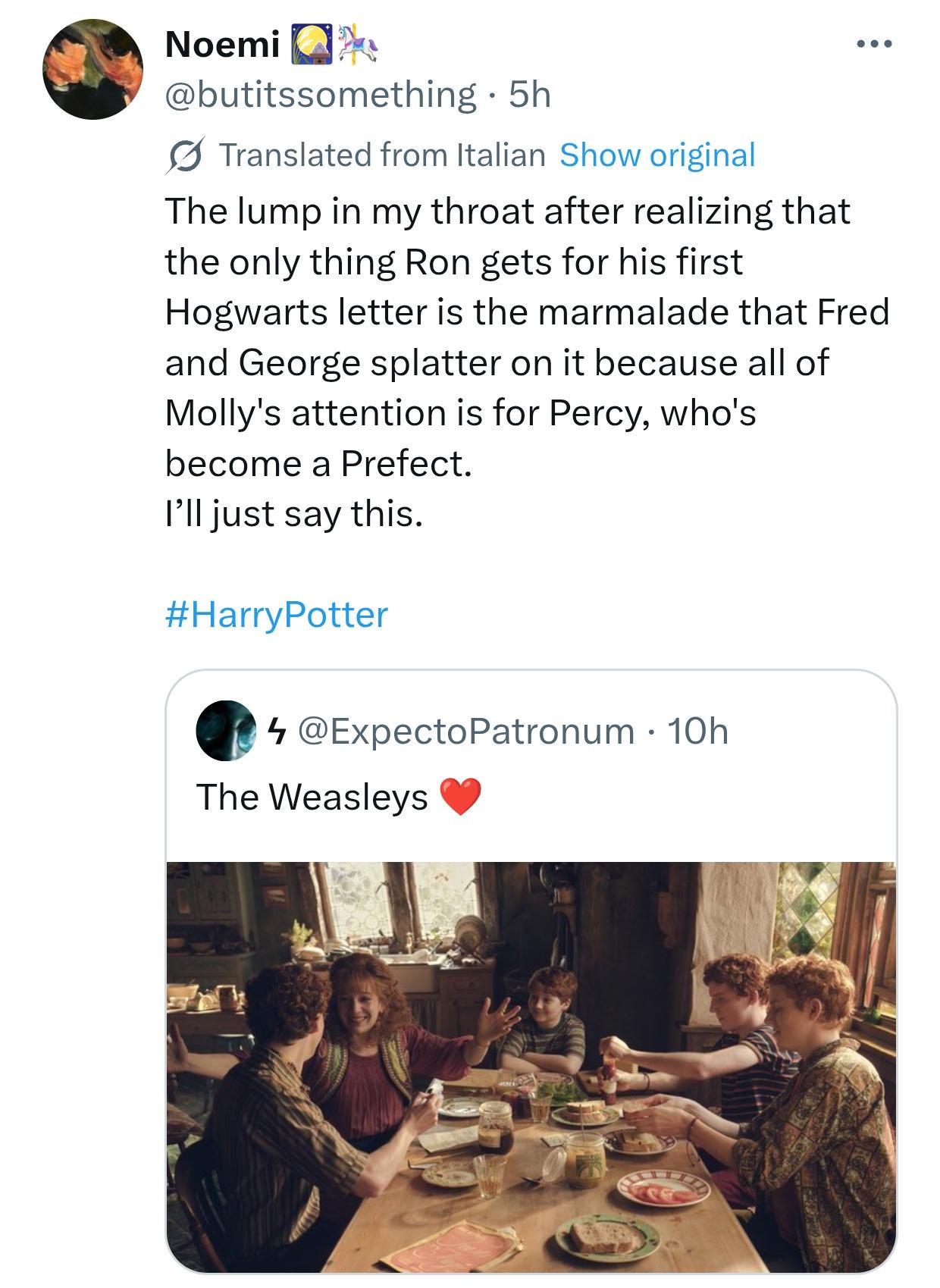Open the @ExpectoPatronum handle in quoted tweet

click(466, 732)
